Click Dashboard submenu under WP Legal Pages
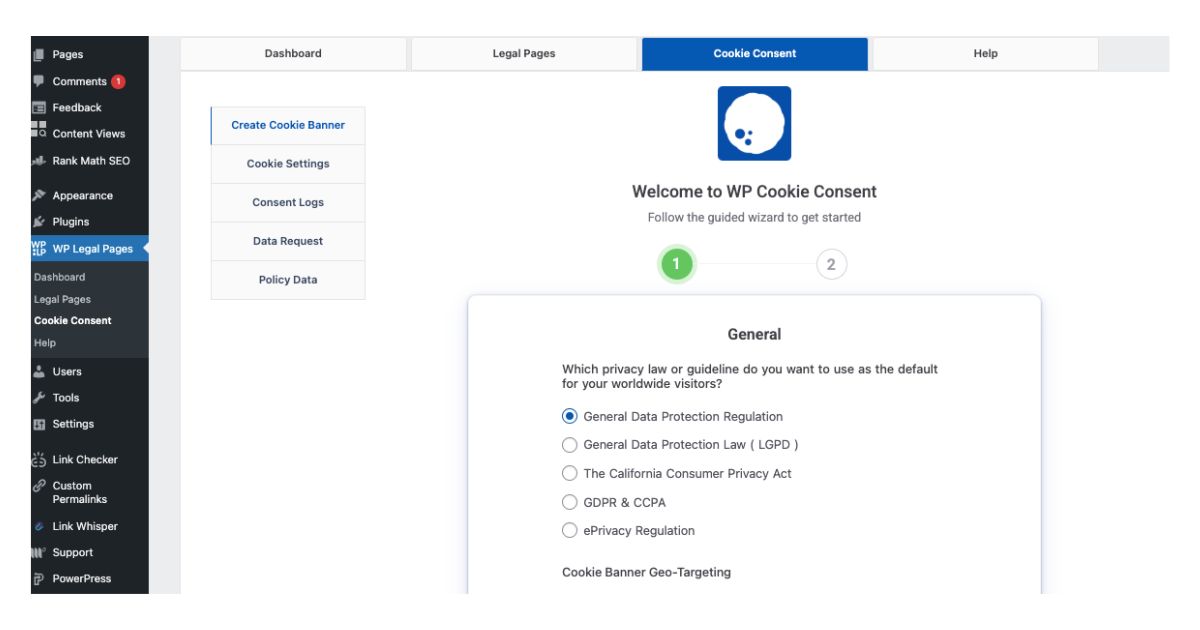This screenshot has width=1200, height=630. [60, 277]
